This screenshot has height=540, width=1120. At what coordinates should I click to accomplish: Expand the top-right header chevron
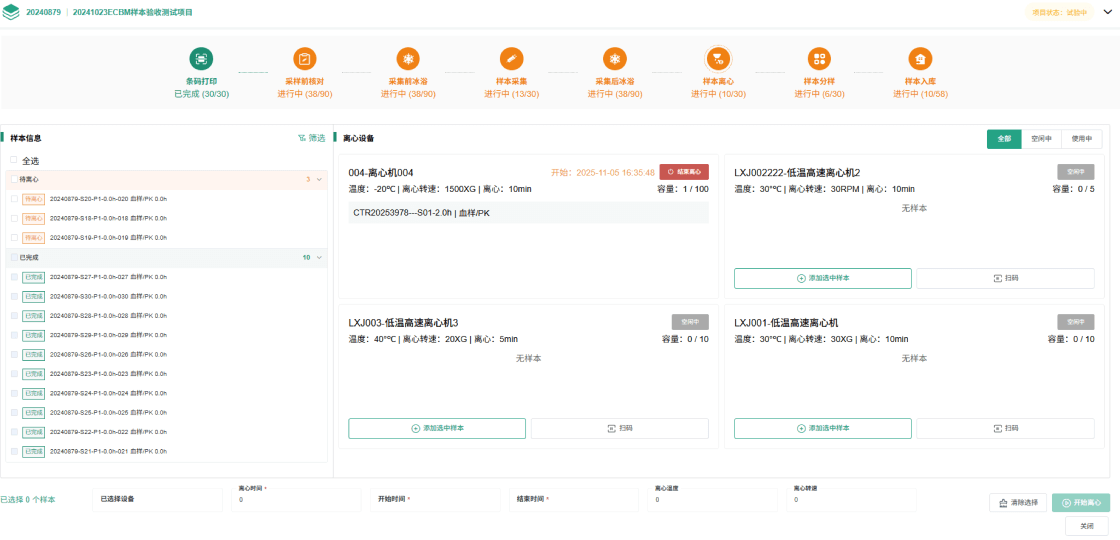[1106, 12]
